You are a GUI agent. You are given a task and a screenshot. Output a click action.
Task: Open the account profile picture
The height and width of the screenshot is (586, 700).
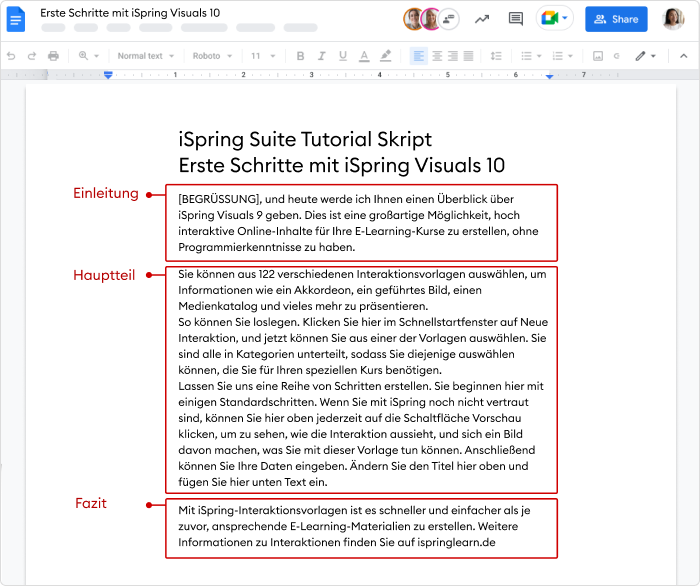673,19
